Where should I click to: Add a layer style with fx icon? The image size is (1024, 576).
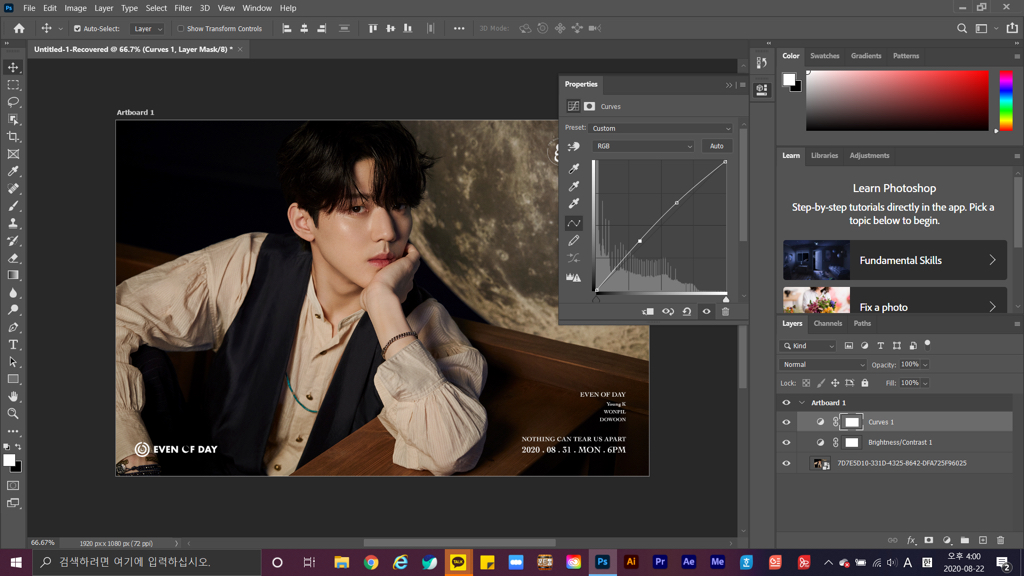coord(911,540)
